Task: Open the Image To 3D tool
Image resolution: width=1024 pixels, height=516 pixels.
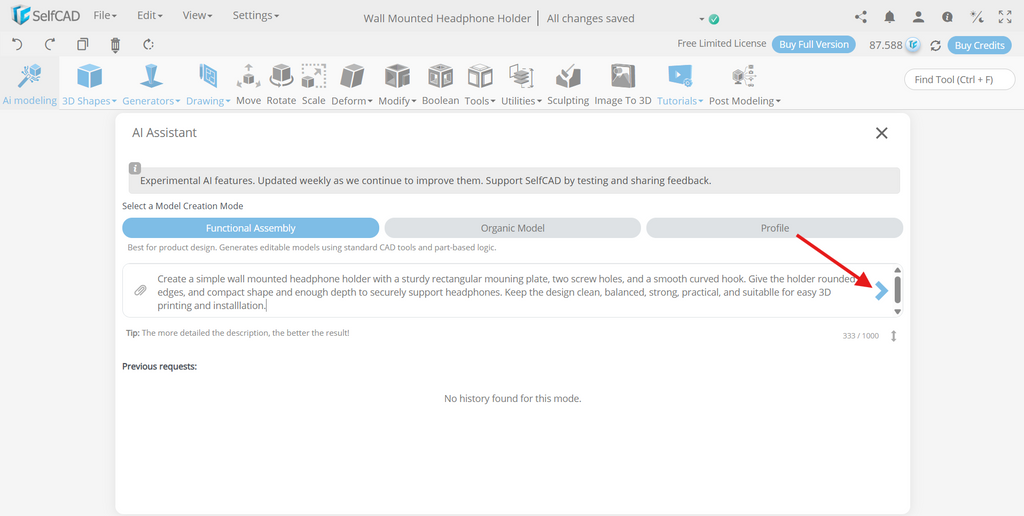Action: click(623, 84)
